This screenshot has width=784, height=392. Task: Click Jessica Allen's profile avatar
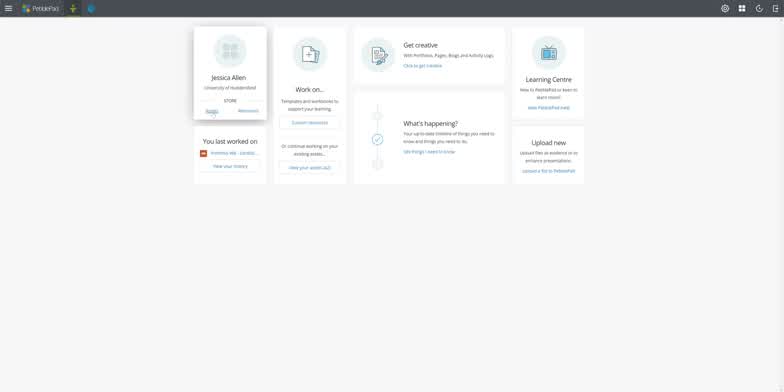tap(230, 51)
